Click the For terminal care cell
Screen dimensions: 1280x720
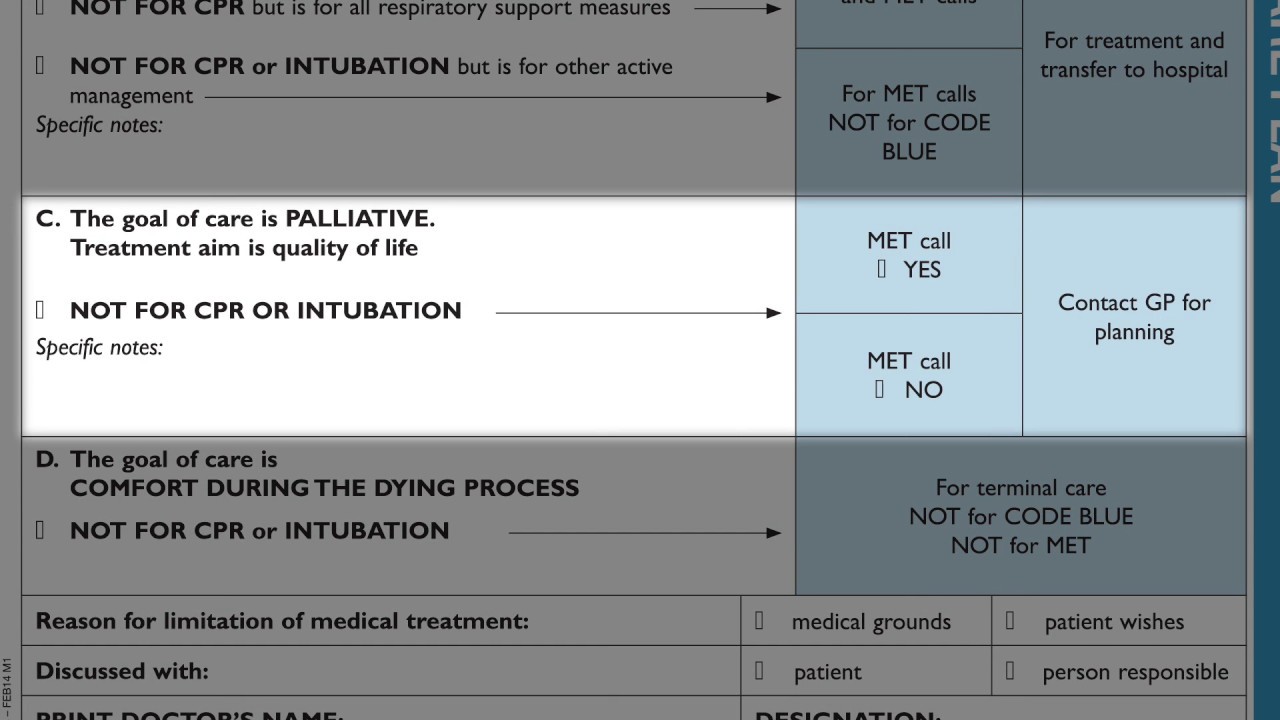coord(1021,516)
